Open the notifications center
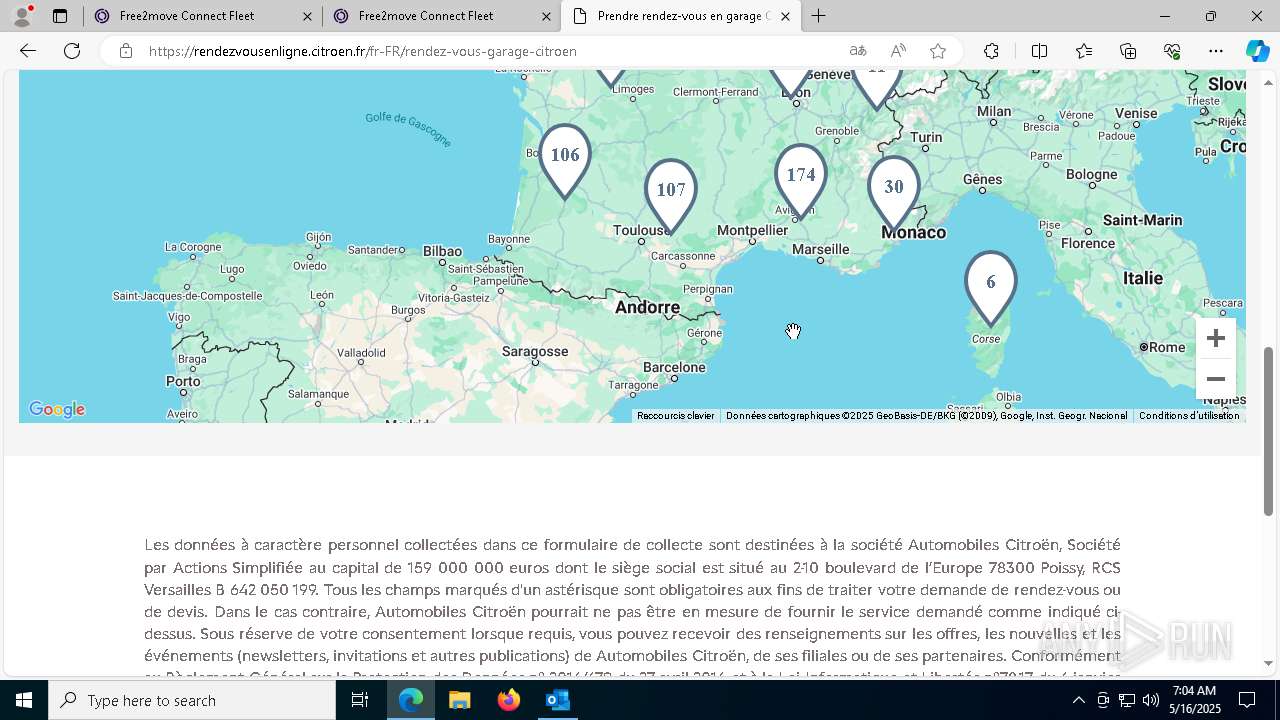1280x720 pixels. point(1247,700)
